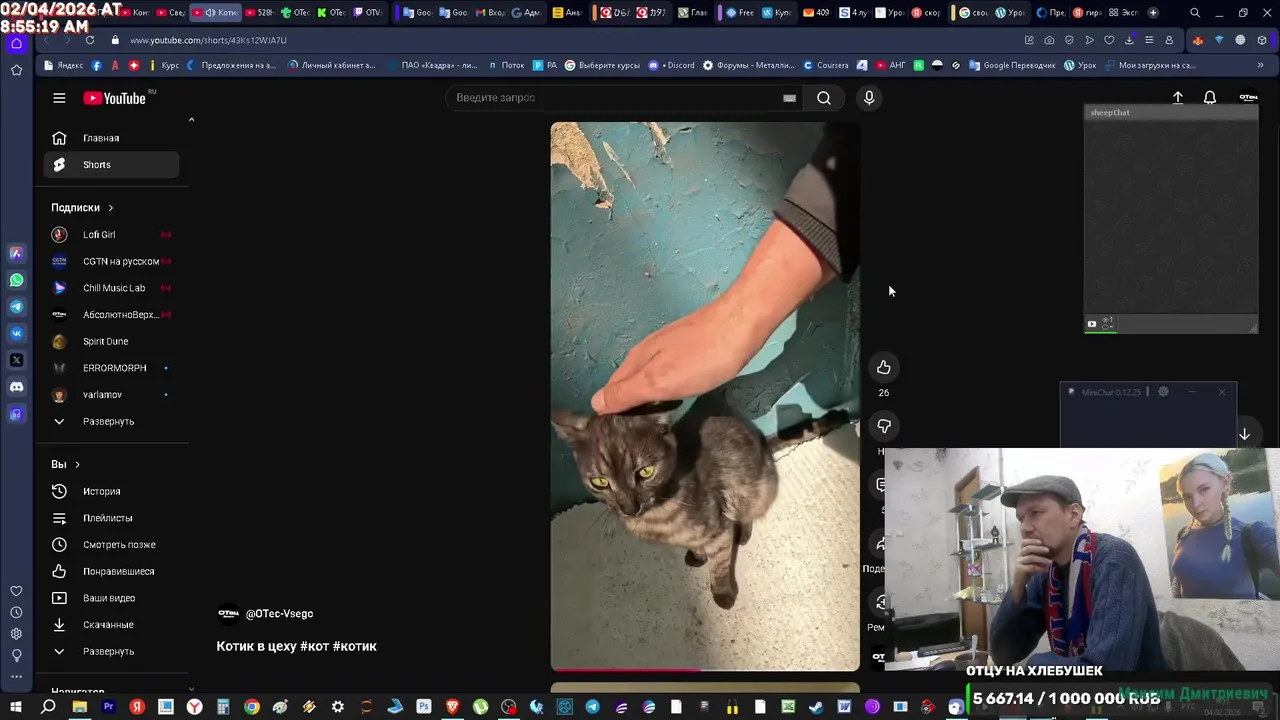Viewport: 1280px width, 720px height.
Task: Start voice search with microphone icon
Action: tap(869, 98)
